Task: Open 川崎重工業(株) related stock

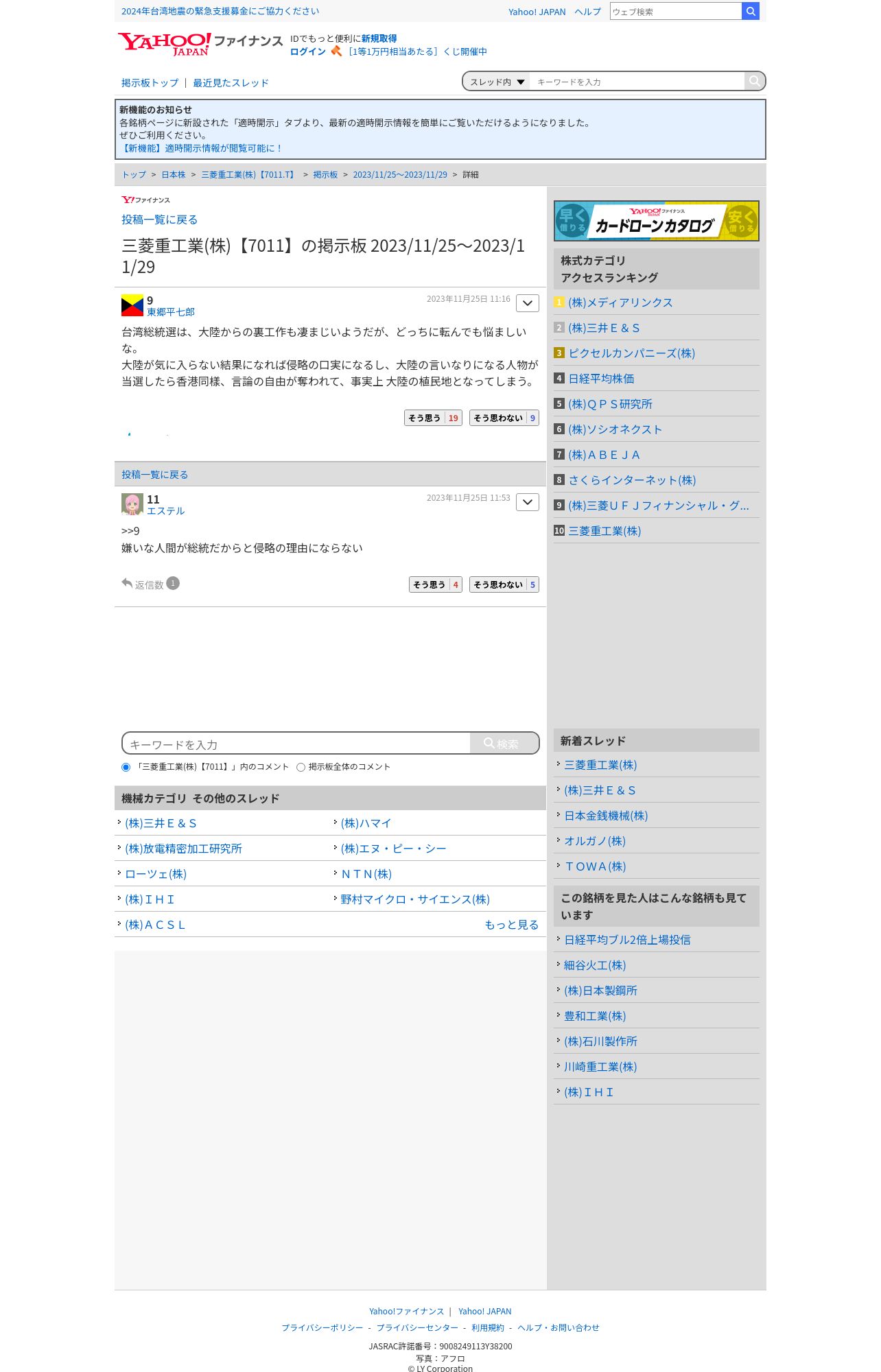Action: coord(600,1067)
